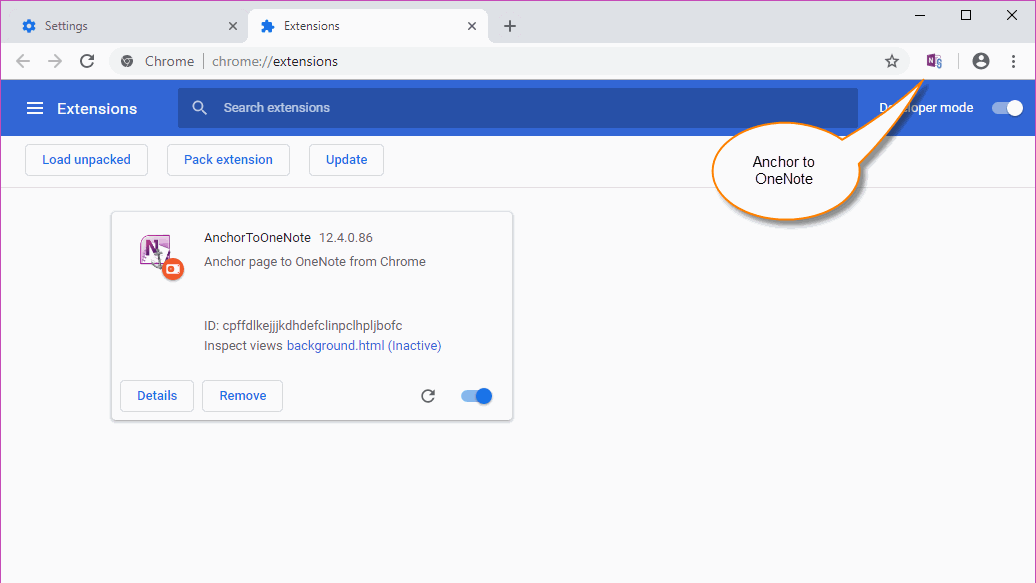The height and width of the screenshot is (583, 1036).
Task: Maximize the Chrome window
Action: (x=966, y=15)
